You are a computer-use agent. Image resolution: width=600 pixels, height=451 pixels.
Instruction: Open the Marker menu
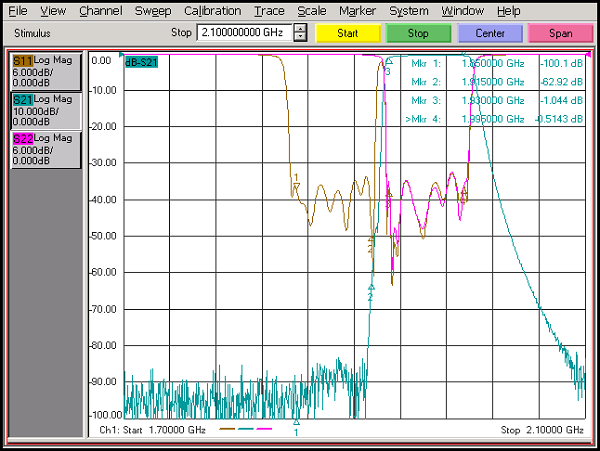tap(357, 11)
